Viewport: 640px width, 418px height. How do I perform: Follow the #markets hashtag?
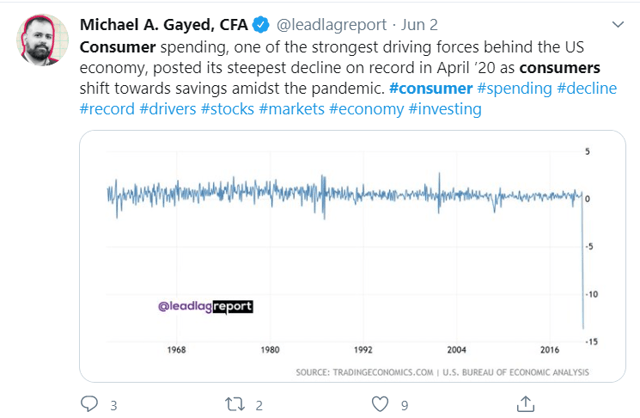click(291, 109)
